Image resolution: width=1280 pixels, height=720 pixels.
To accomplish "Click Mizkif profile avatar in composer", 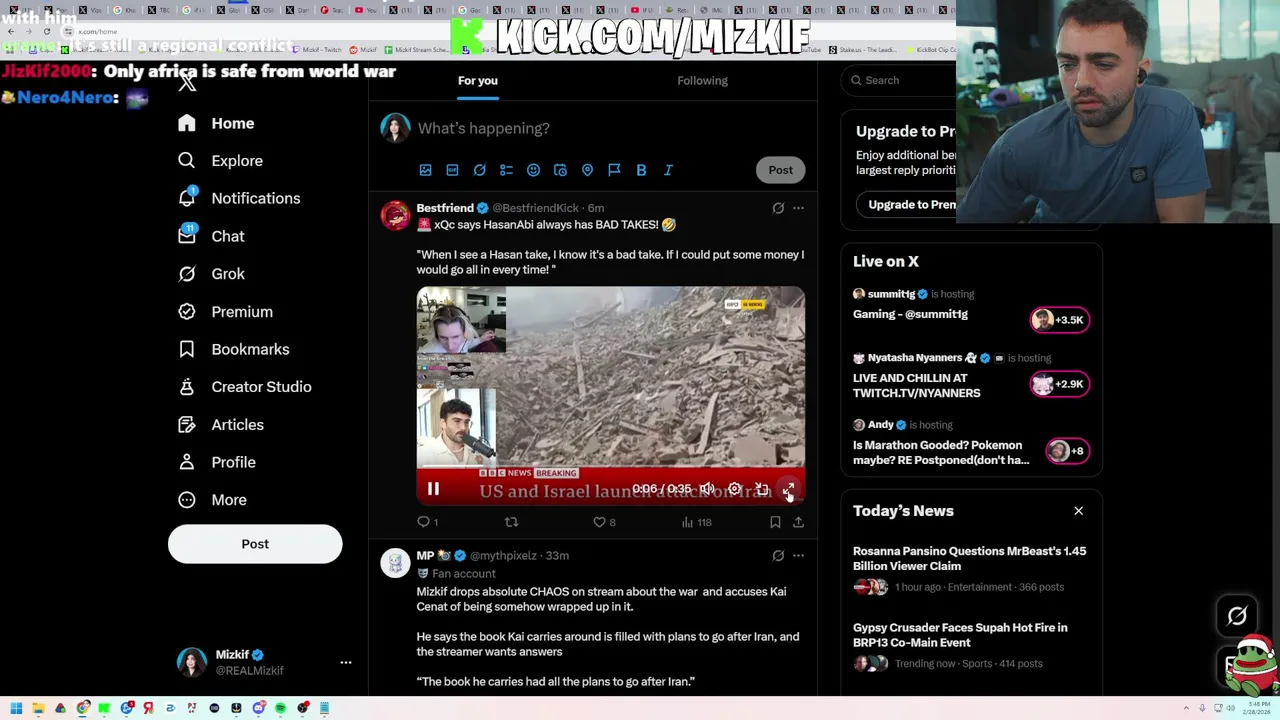I will pyautogui.click(x=395, y=128).
